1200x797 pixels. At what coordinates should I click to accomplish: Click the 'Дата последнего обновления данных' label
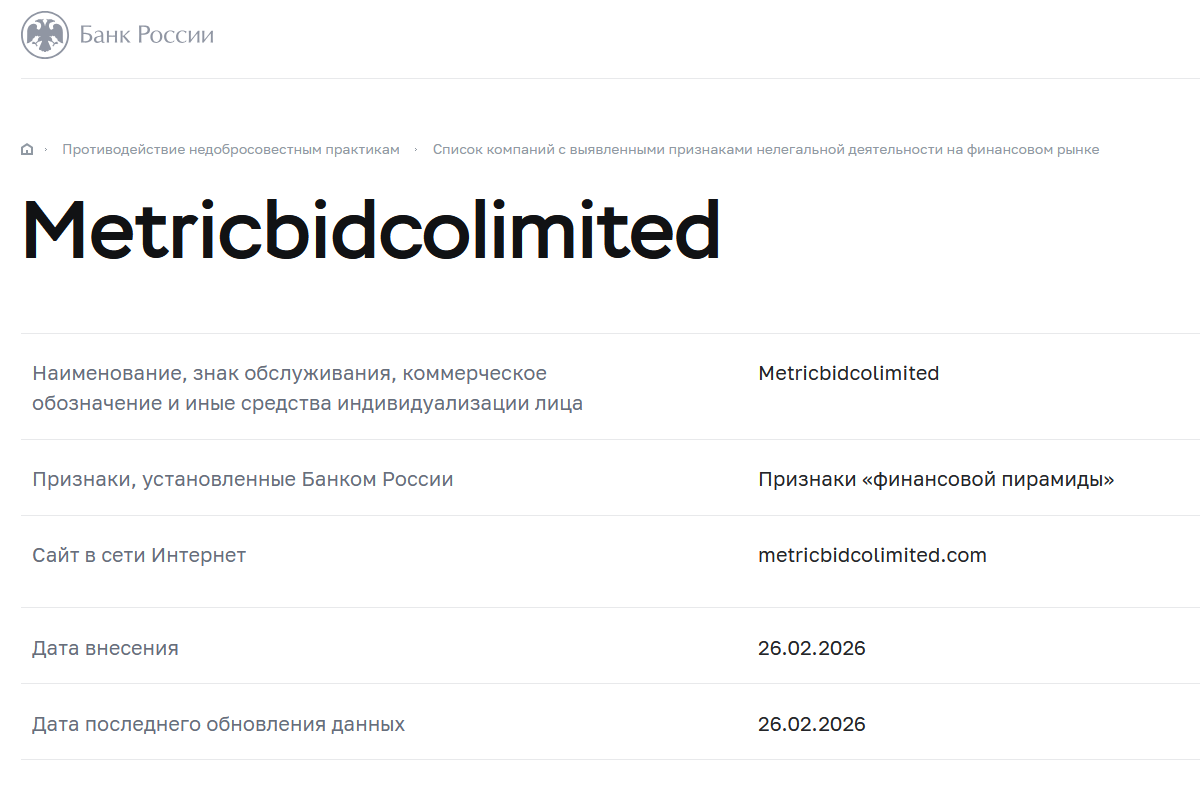tap(218, 725)
